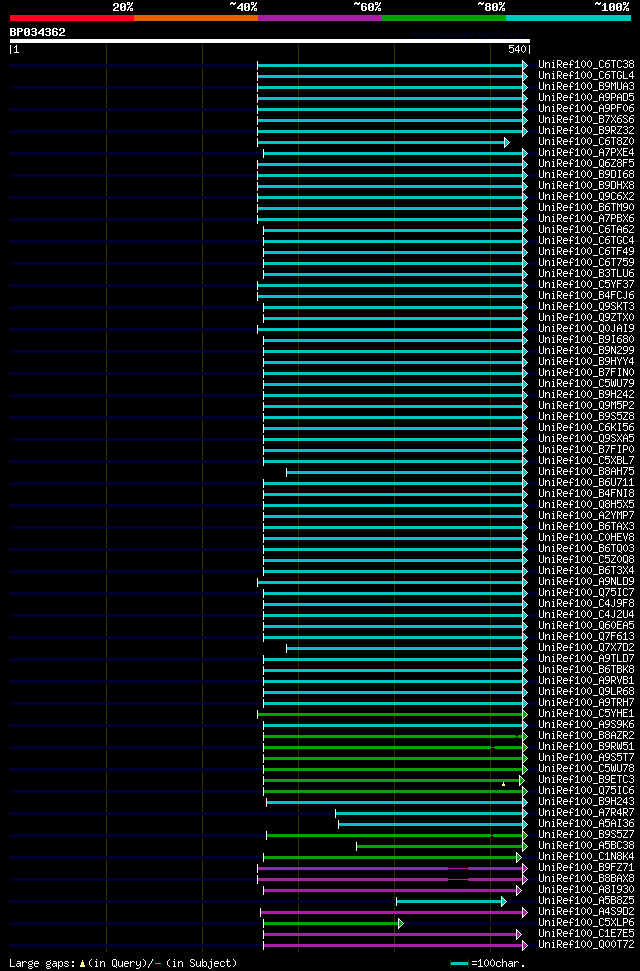The image size is (640, 971).
Task: Select hit label UniRef100_Q9LR68
Action: click(586, 693)
